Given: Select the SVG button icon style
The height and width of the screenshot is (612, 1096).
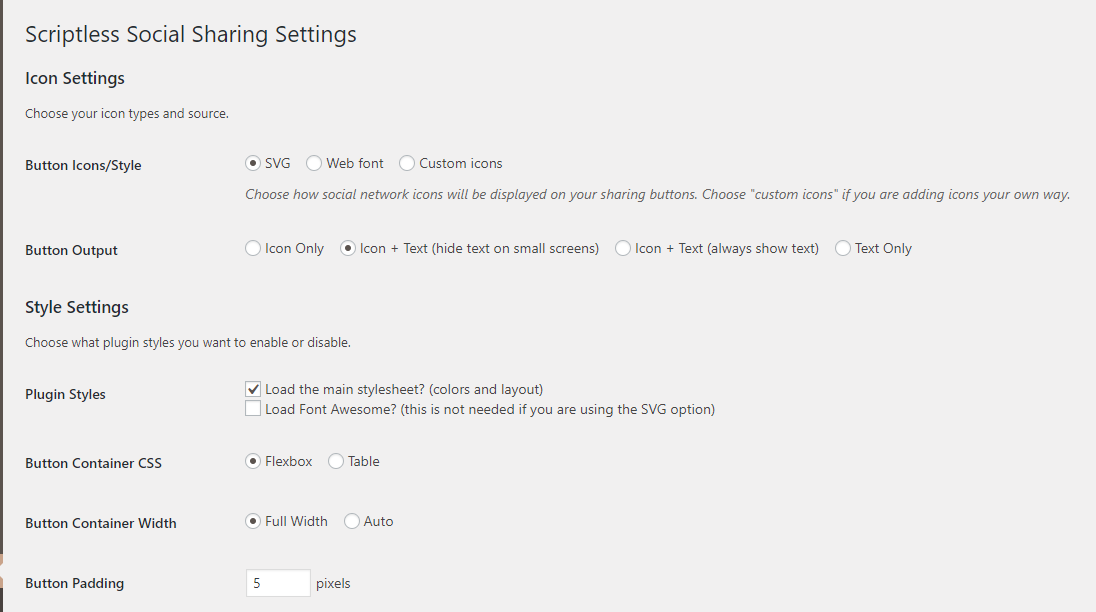Looking at the screenshot, I should point(253,163).
